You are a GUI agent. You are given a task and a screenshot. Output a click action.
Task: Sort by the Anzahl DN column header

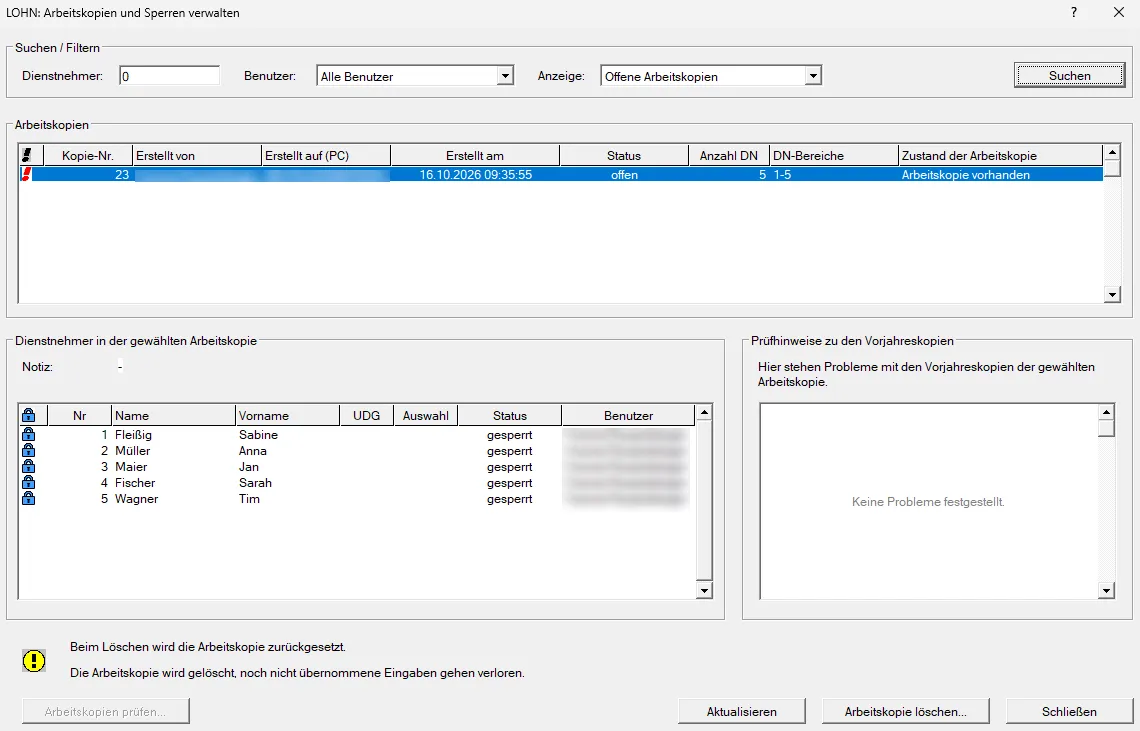(728, 156)
